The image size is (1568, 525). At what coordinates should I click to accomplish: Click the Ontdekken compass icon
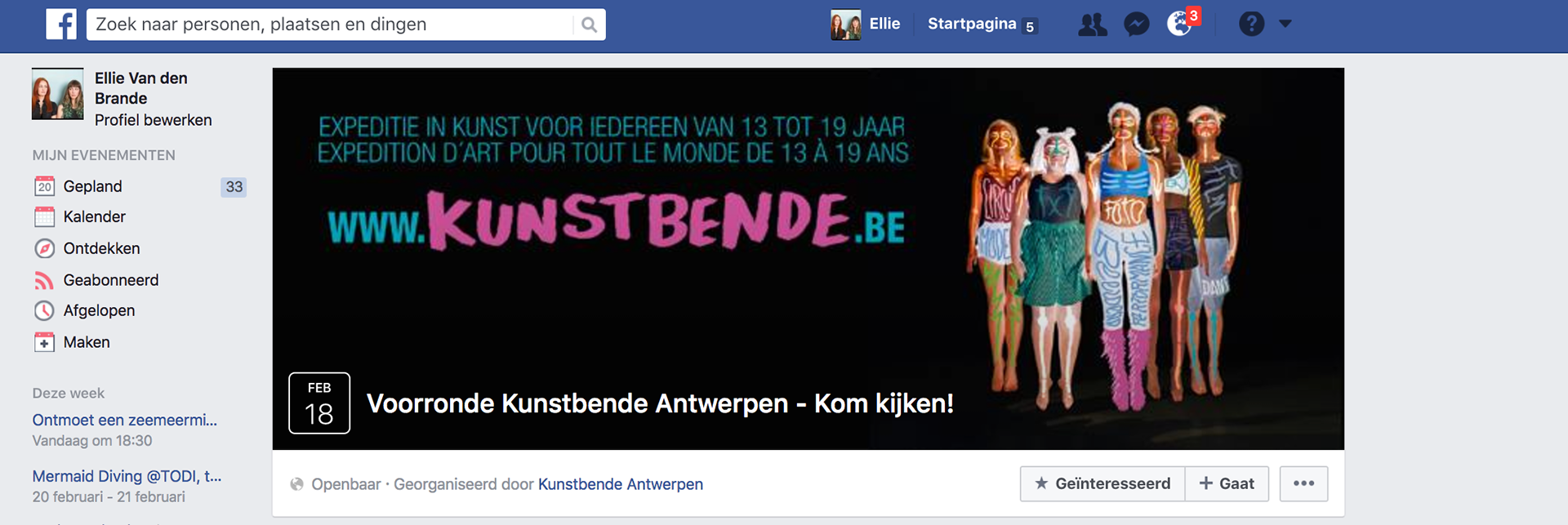pos(44,248)
